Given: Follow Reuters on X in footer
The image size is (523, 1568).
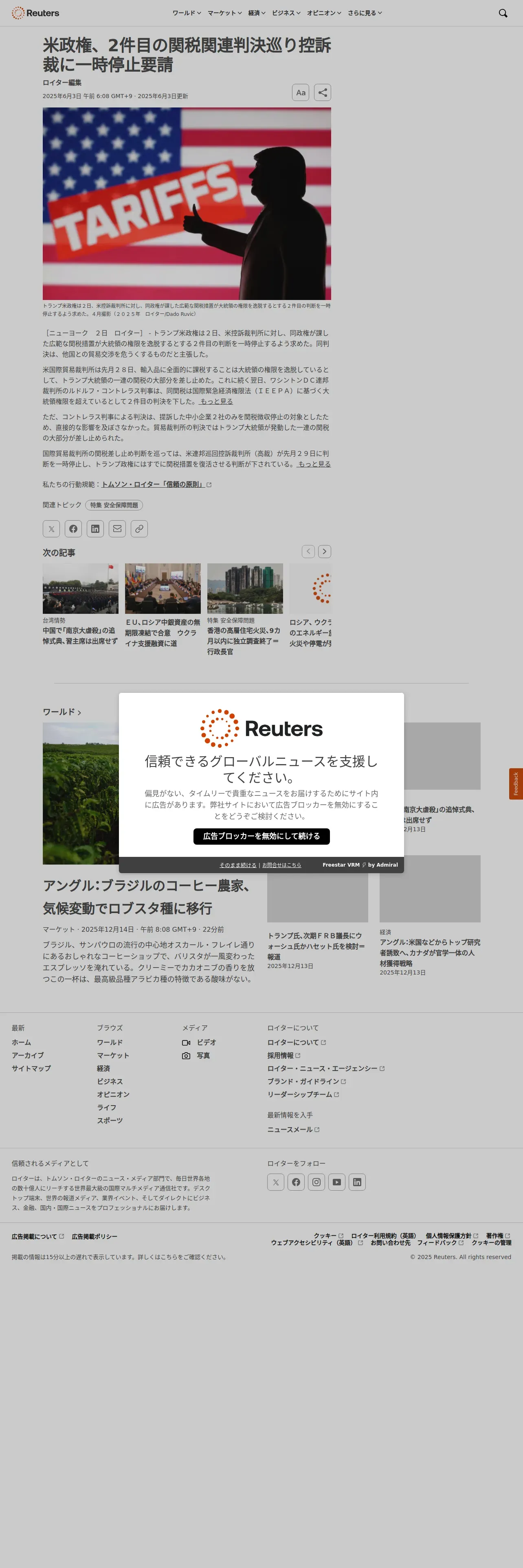Looking at the screenshot, I should [276, 1182].
